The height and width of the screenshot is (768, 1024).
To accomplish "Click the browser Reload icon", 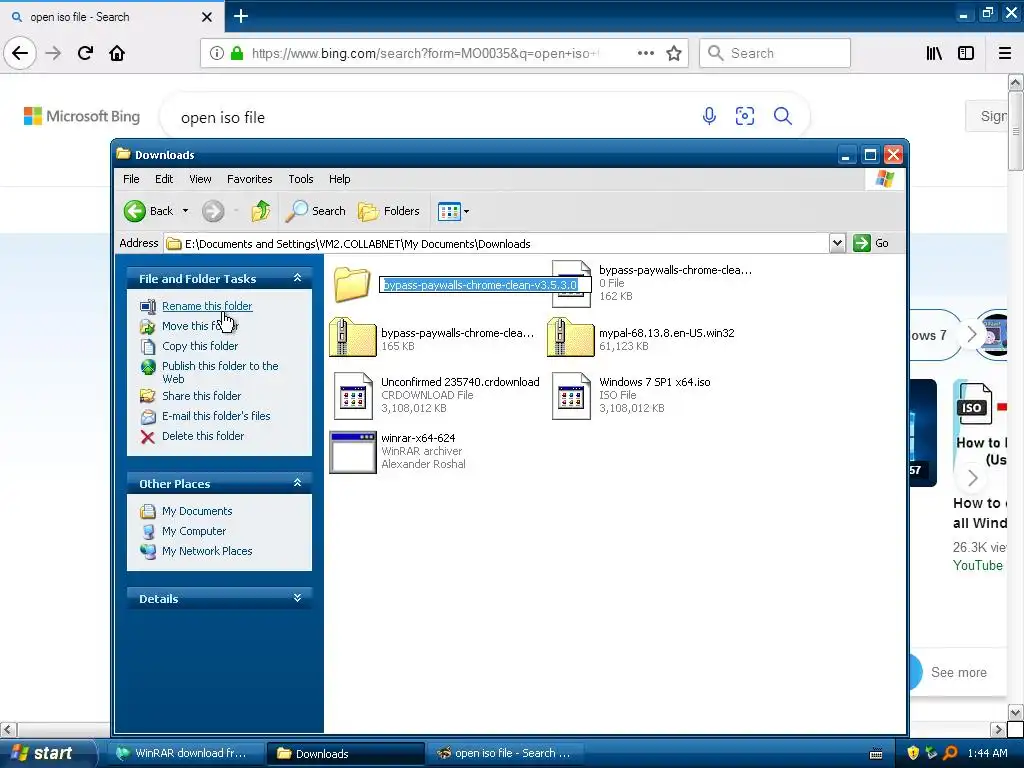I will coord(85,53).
